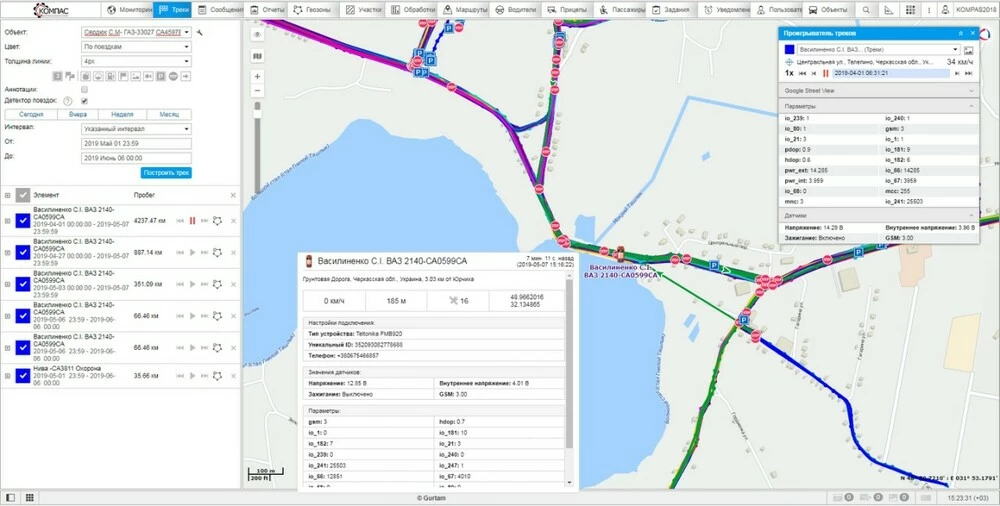Open the Отчеты tab
Screen dimensions: 1000x506
tap(269, 10)
